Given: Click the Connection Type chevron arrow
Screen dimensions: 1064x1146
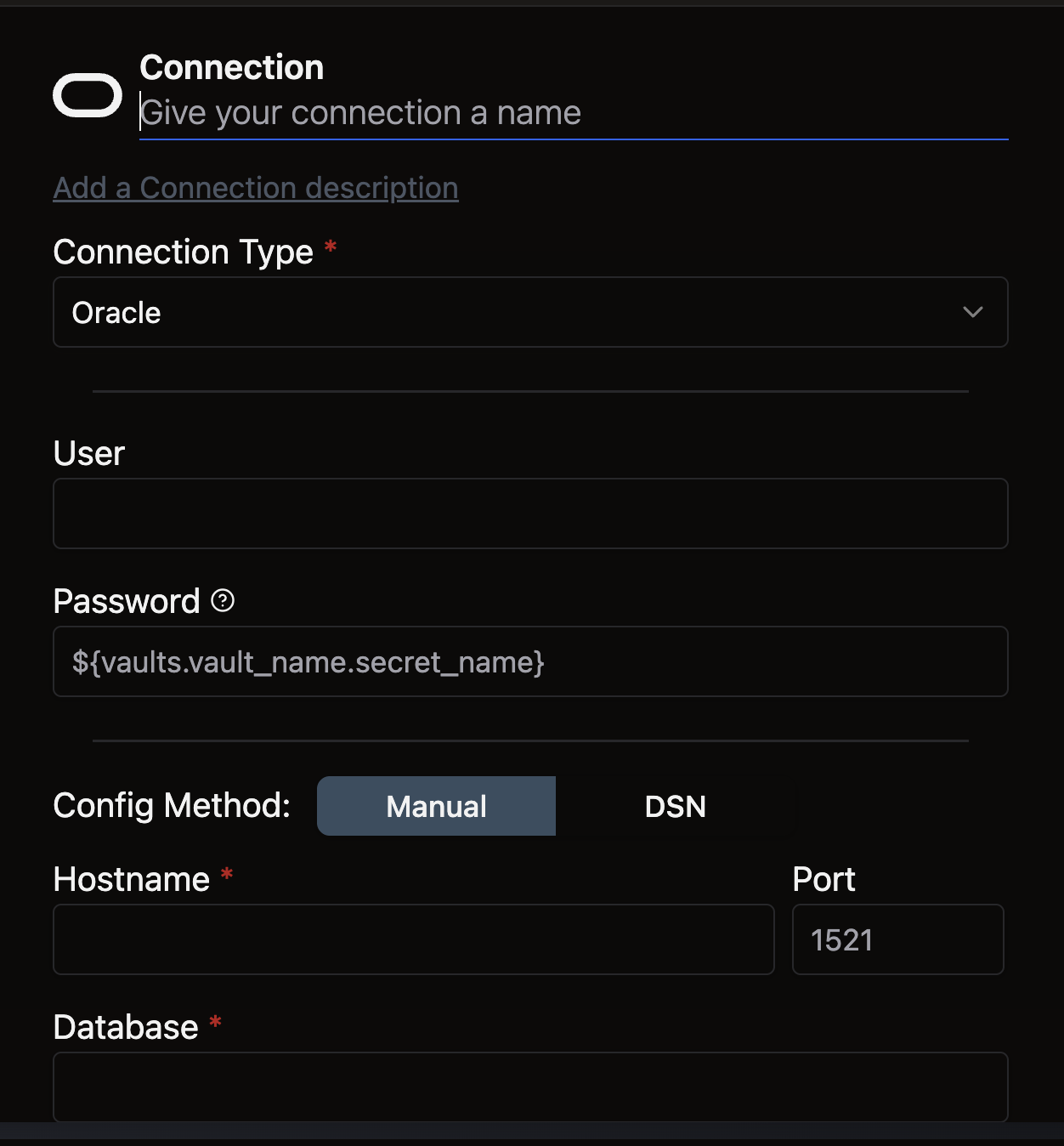Looking at the screenshot, I should [973, 312].
